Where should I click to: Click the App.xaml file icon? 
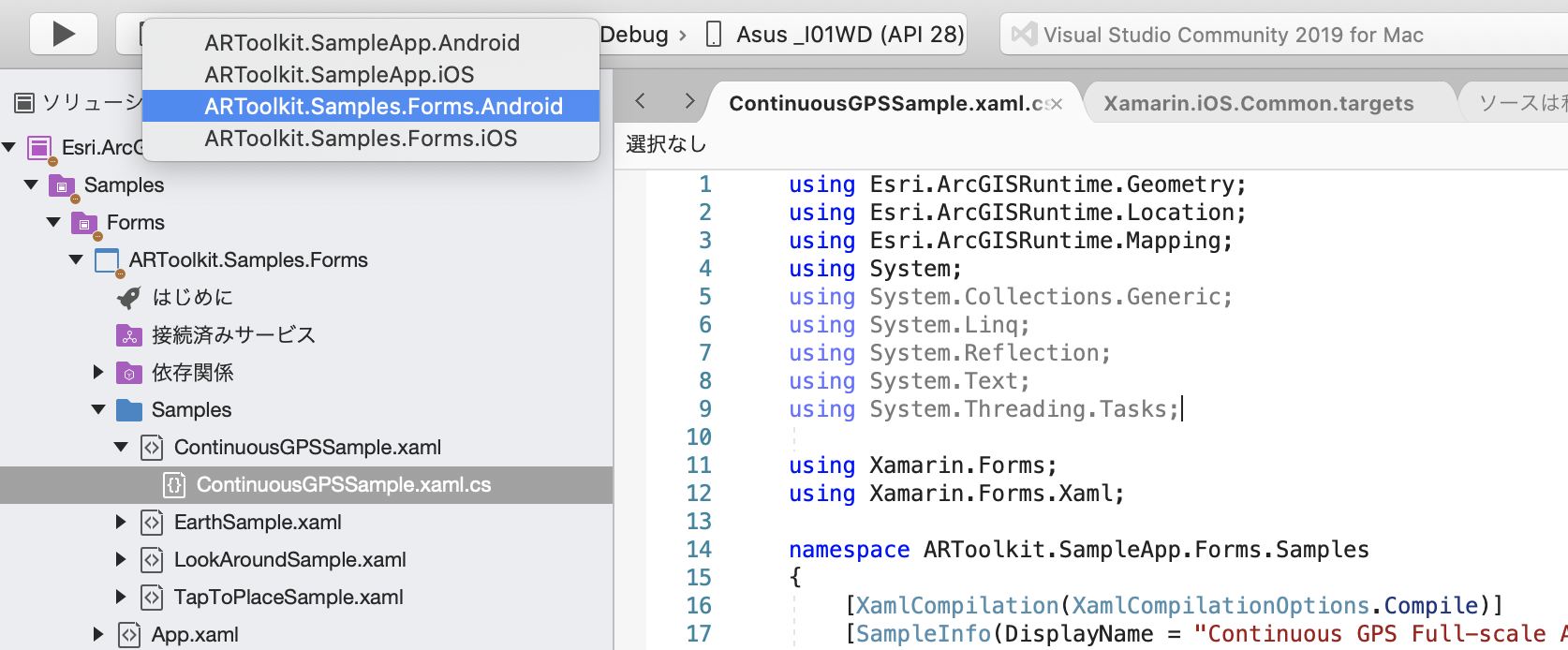[129, 635]
